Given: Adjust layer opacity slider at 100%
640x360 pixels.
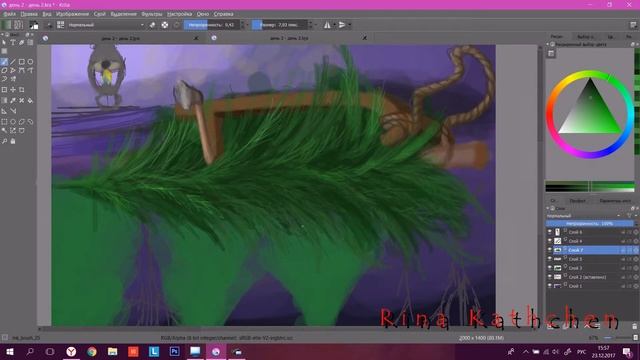Looking at the screenshot, I should click(x=589, y=223).
